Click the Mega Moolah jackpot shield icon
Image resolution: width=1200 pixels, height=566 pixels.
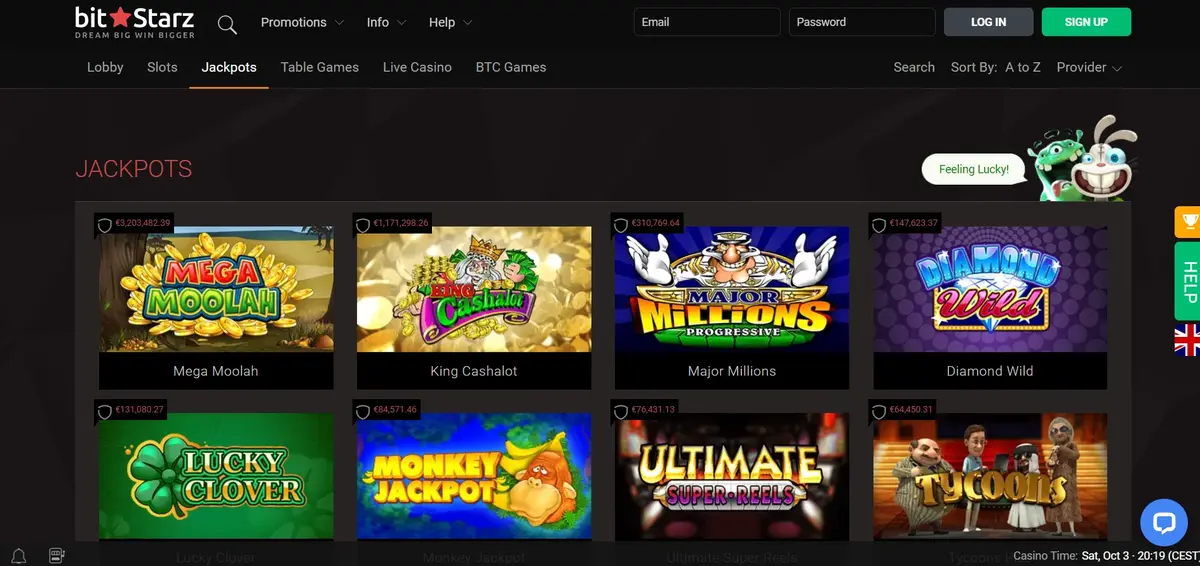coord(105,224)
